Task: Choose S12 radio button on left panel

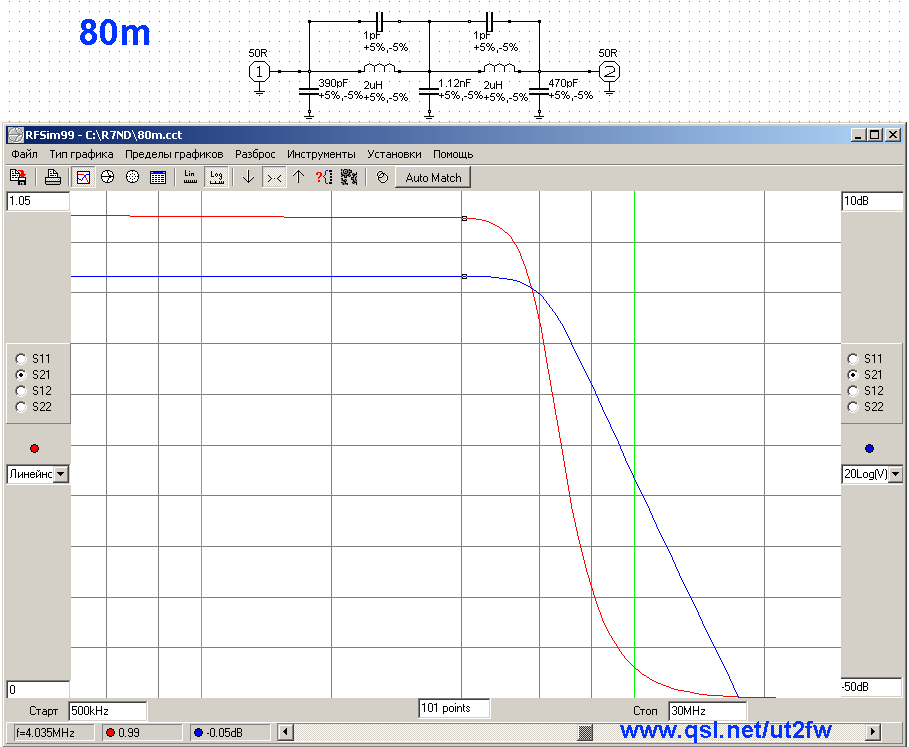Action: coord(21,391)
